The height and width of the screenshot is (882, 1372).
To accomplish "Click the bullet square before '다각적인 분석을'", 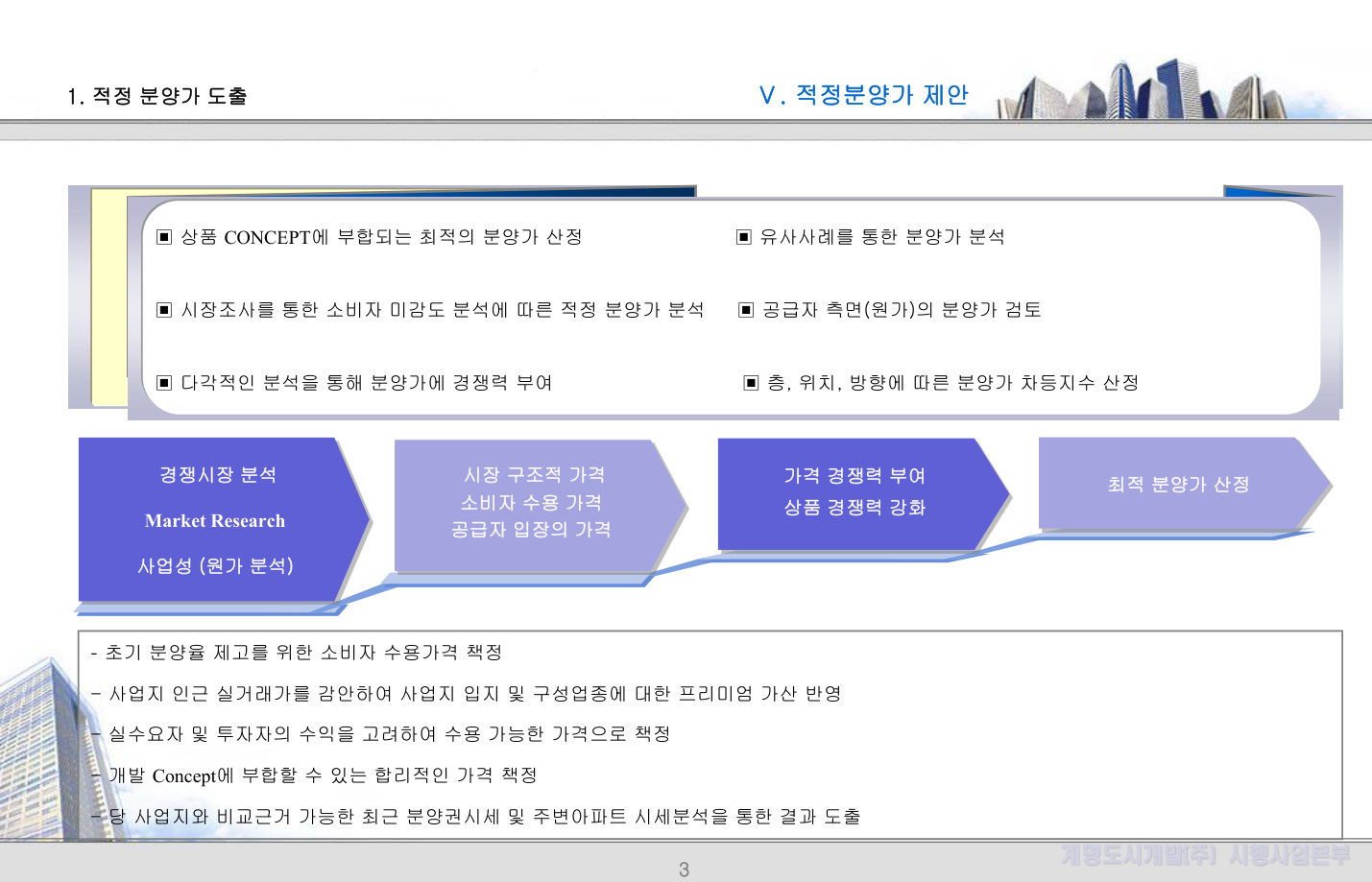I will click(x=164, y=383).
